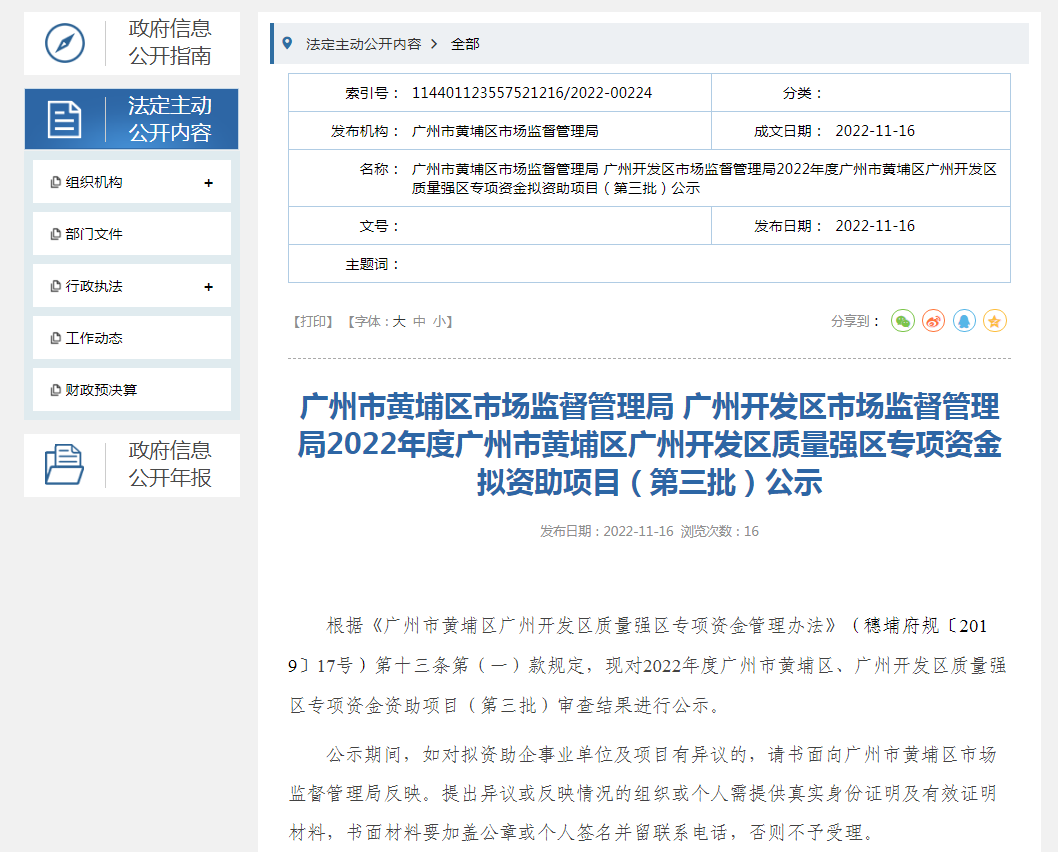Click the 打印 print link
1058x852 pixels.
click(x=312, y=322)
